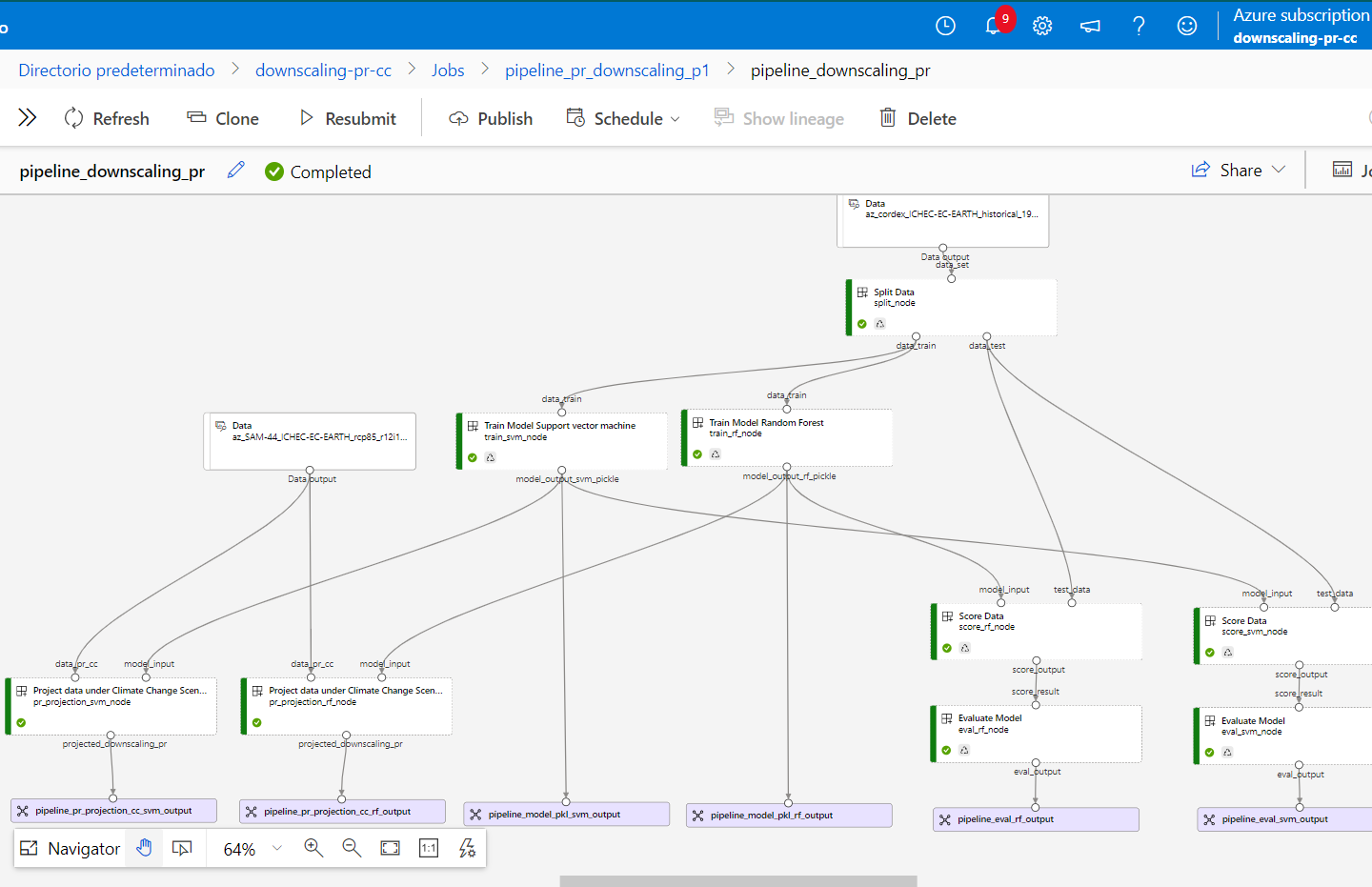Reset the zoom to 1:1 scale
1372x887 pixels.
429,848
